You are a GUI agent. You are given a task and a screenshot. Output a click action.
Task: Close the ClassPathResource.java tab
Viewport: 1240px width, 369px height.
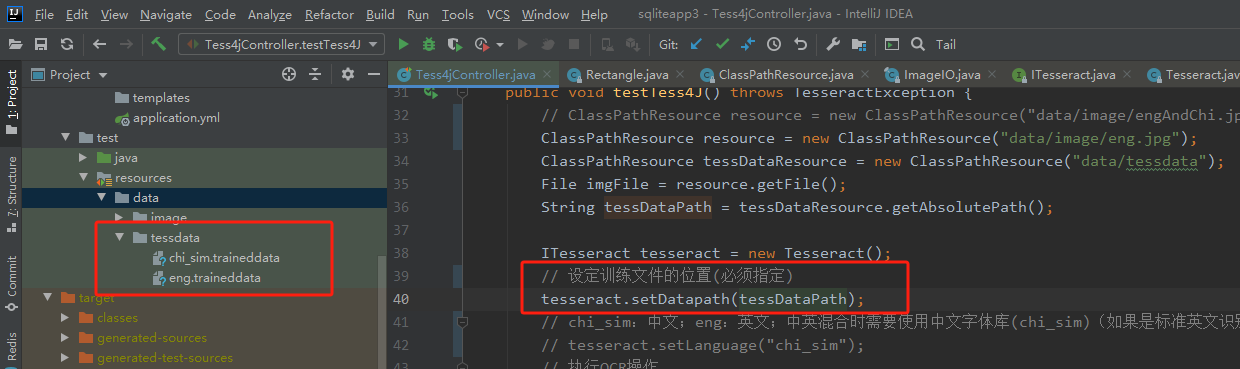click(864, 75)
